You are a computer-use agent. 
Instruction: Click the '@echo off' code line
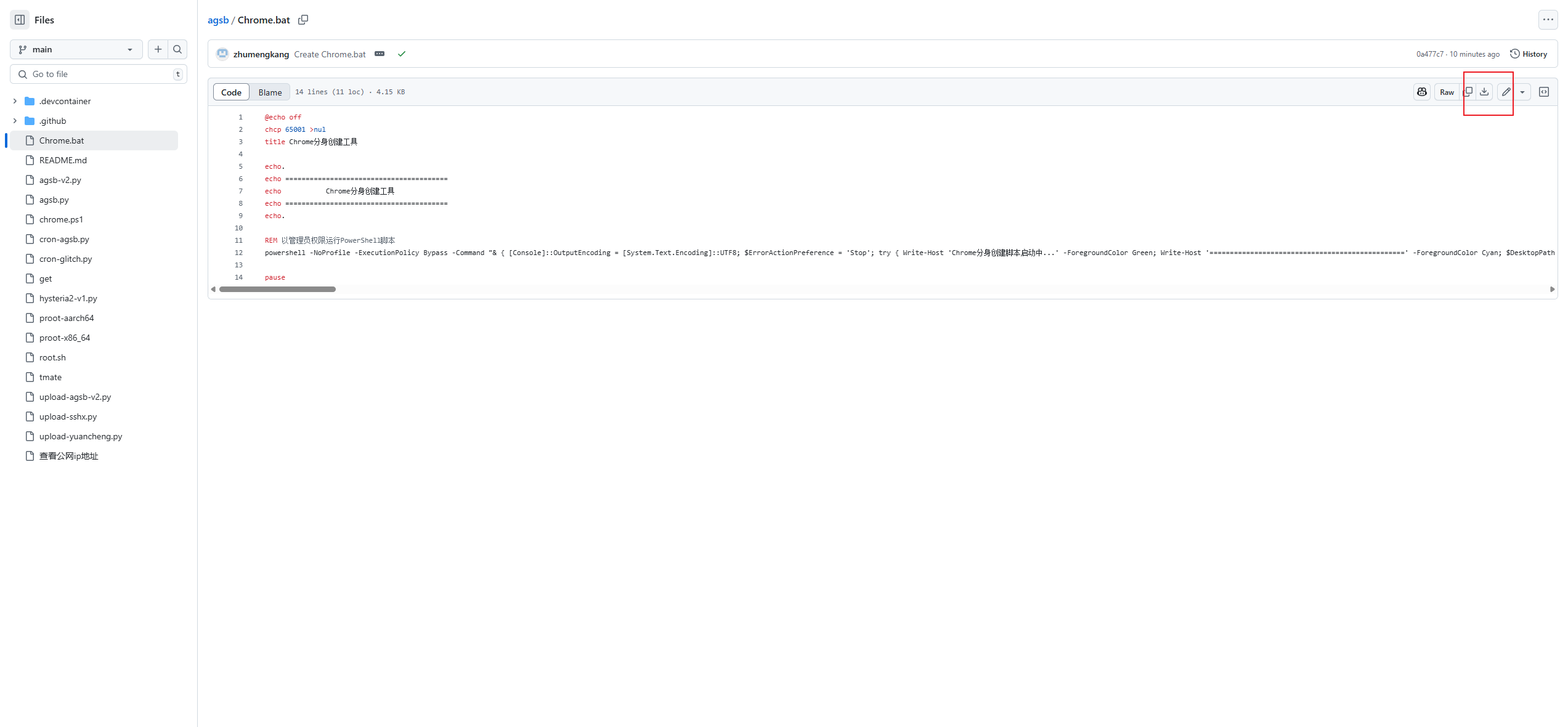tap(283, 117)
